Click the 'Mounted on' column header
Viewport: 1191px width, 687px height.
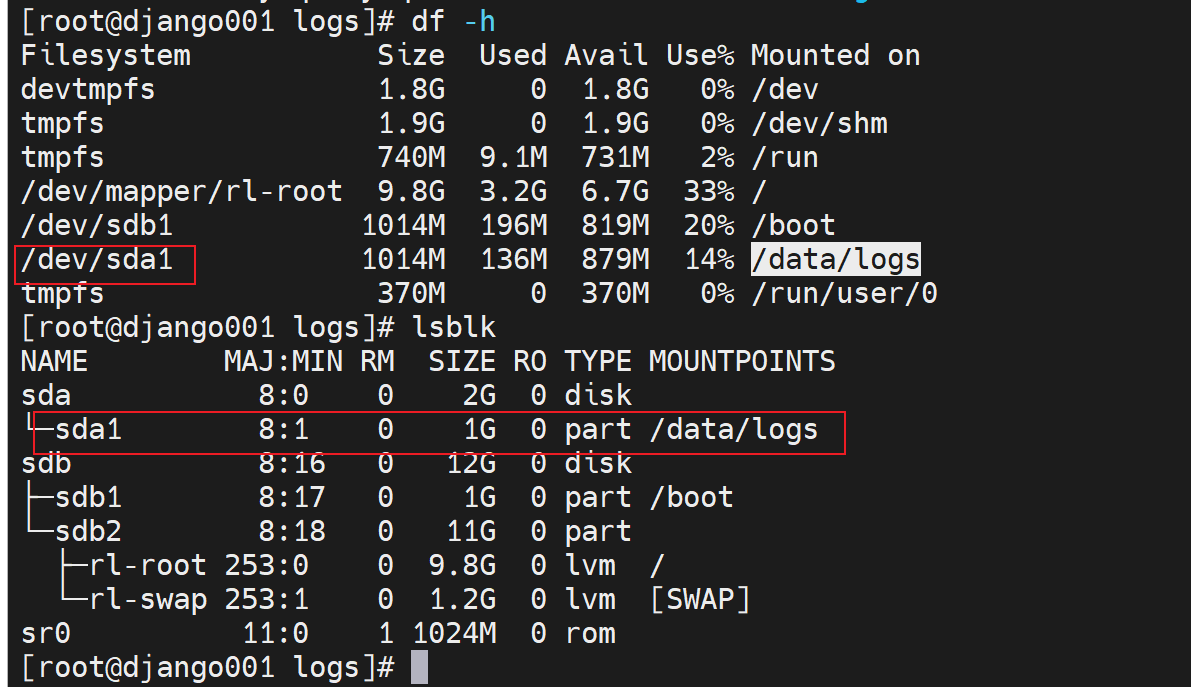pyautogui.click(x=835, y=55)
